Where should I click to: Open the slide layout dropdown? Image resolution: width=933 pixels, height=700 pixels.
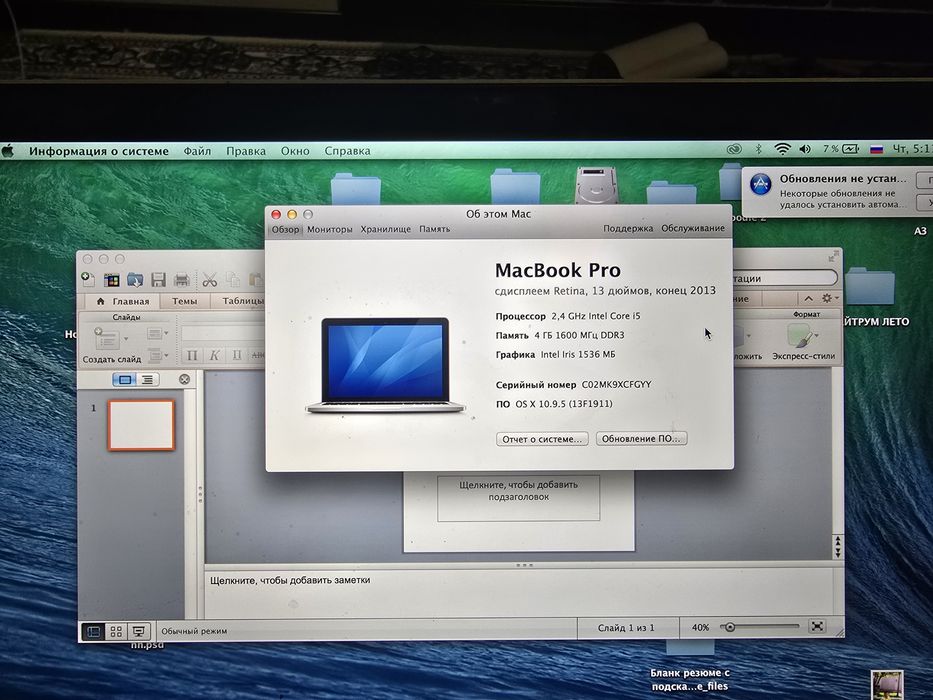click(x=157, y=333)
